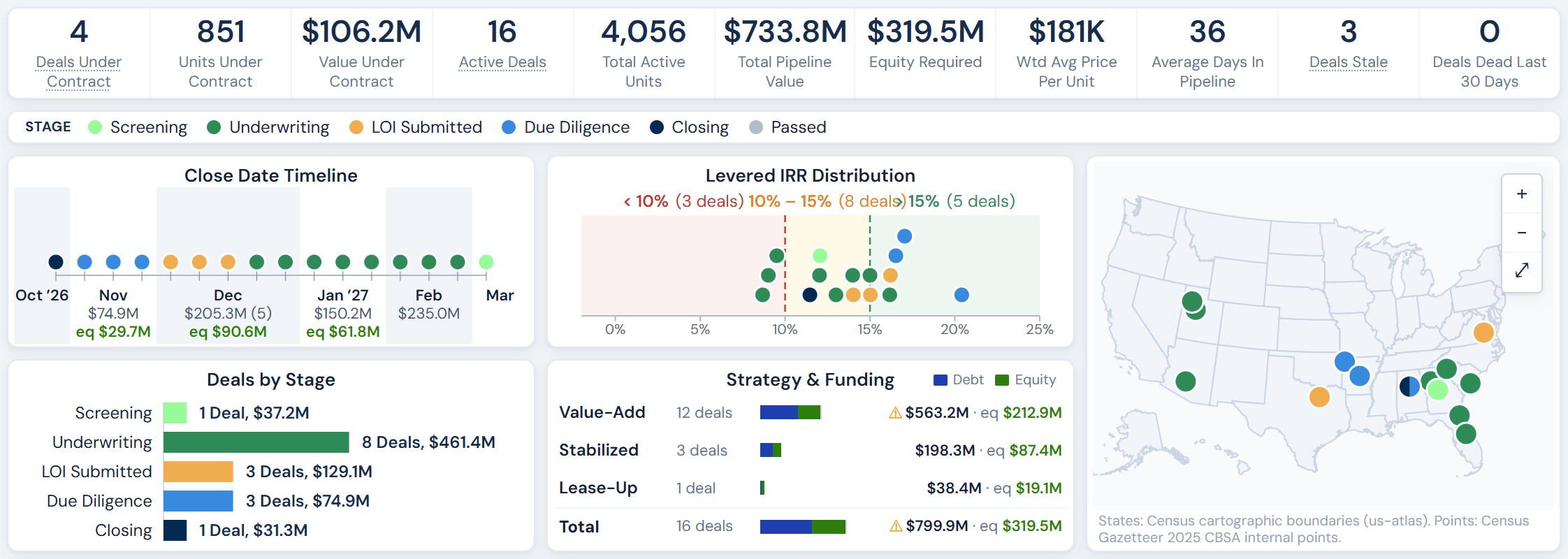Click the Debt legend swatch in Strategy & Funding
The image size is (1568, 559).
(x=941, y=380)
